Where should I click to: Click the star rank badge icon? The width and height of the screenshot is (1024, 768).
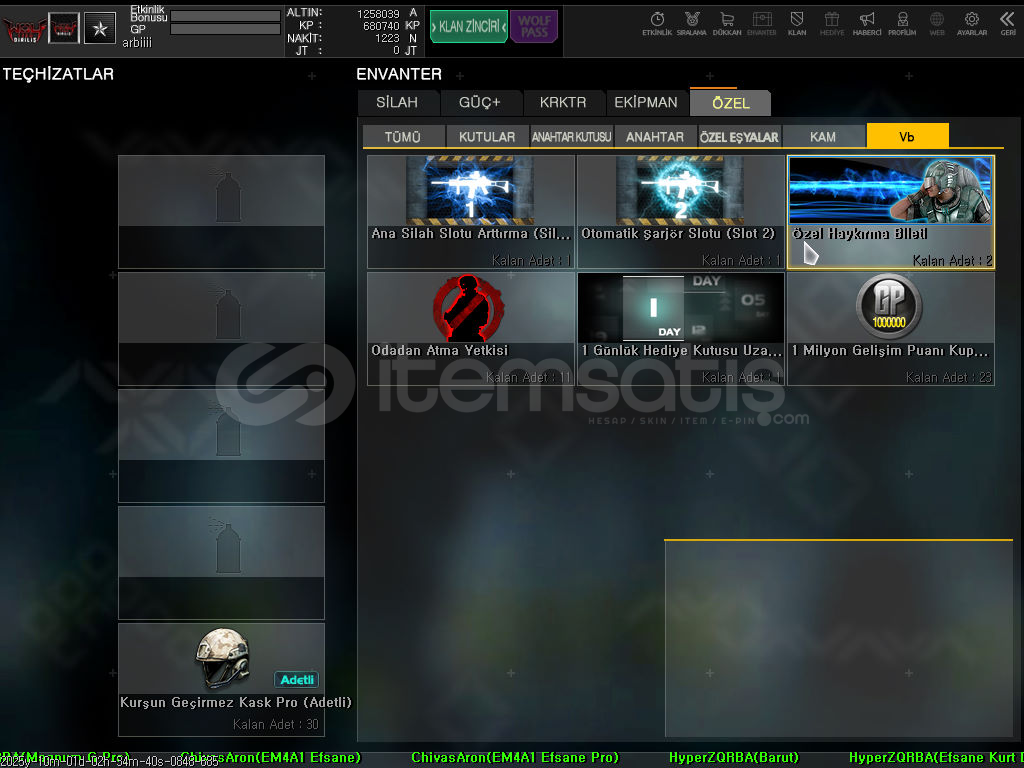tap(99, 28)
